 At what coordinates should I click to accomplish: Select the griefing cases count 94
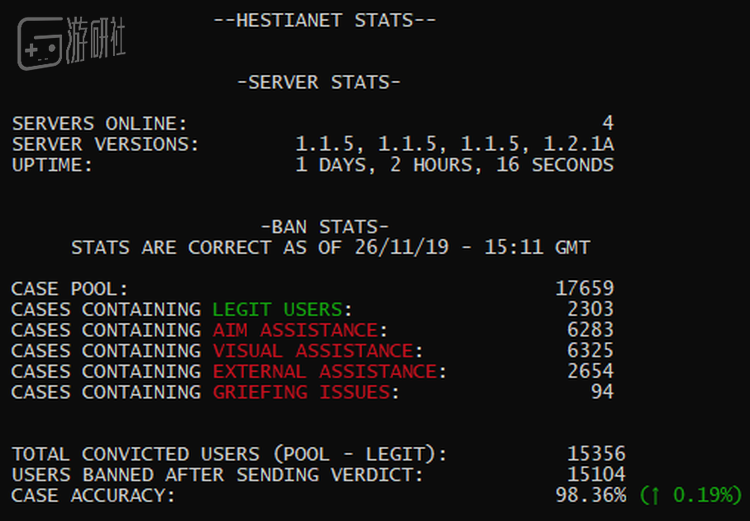(602, 392)
